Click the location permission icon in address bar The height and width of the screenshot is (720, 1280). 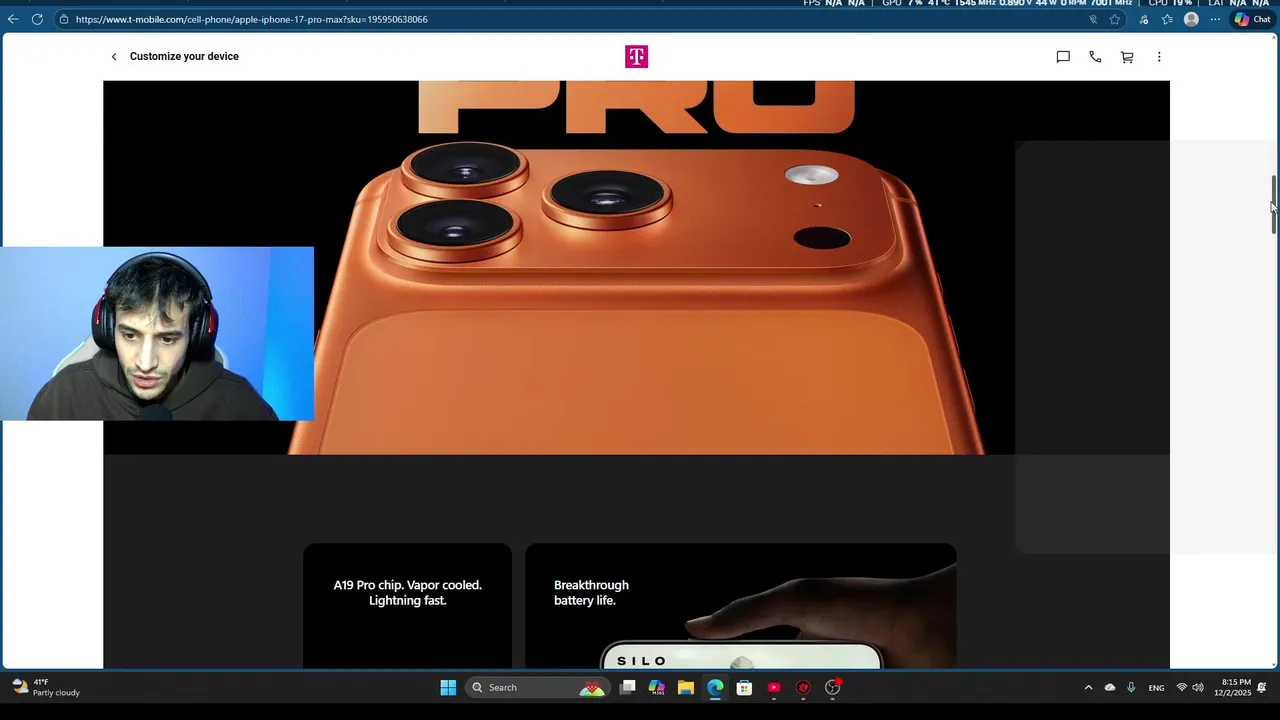[x=1092, y=19]
